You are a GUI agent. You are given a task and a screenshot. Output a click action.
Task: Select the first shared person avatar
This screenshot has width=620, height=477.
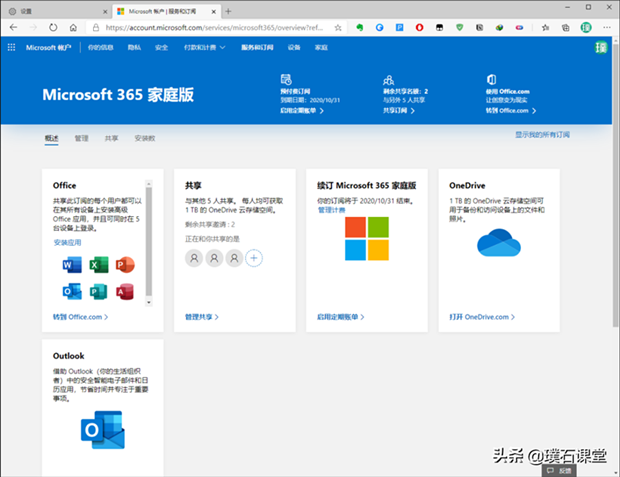(x=194, y=258)
